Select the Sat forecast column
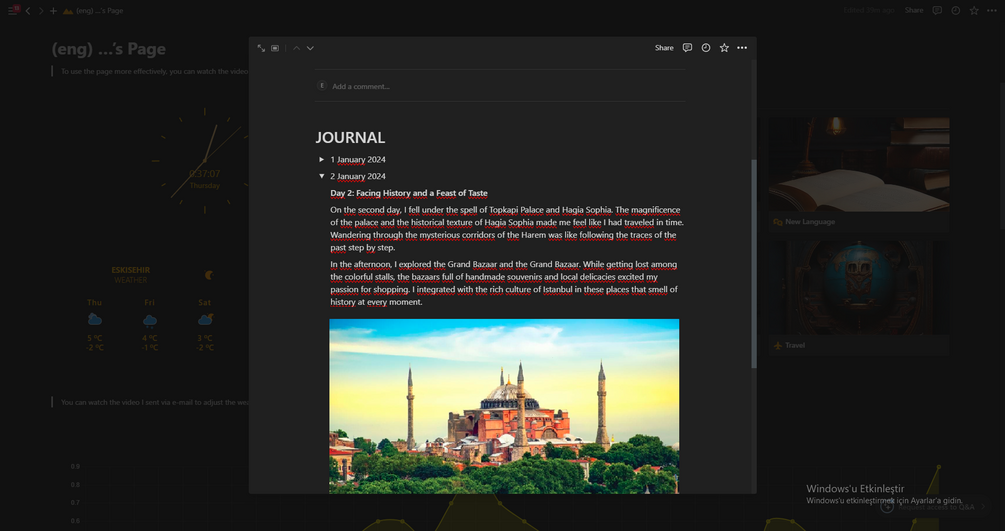The width and height of the screenshot is (1005, 531). click(204, 324)
